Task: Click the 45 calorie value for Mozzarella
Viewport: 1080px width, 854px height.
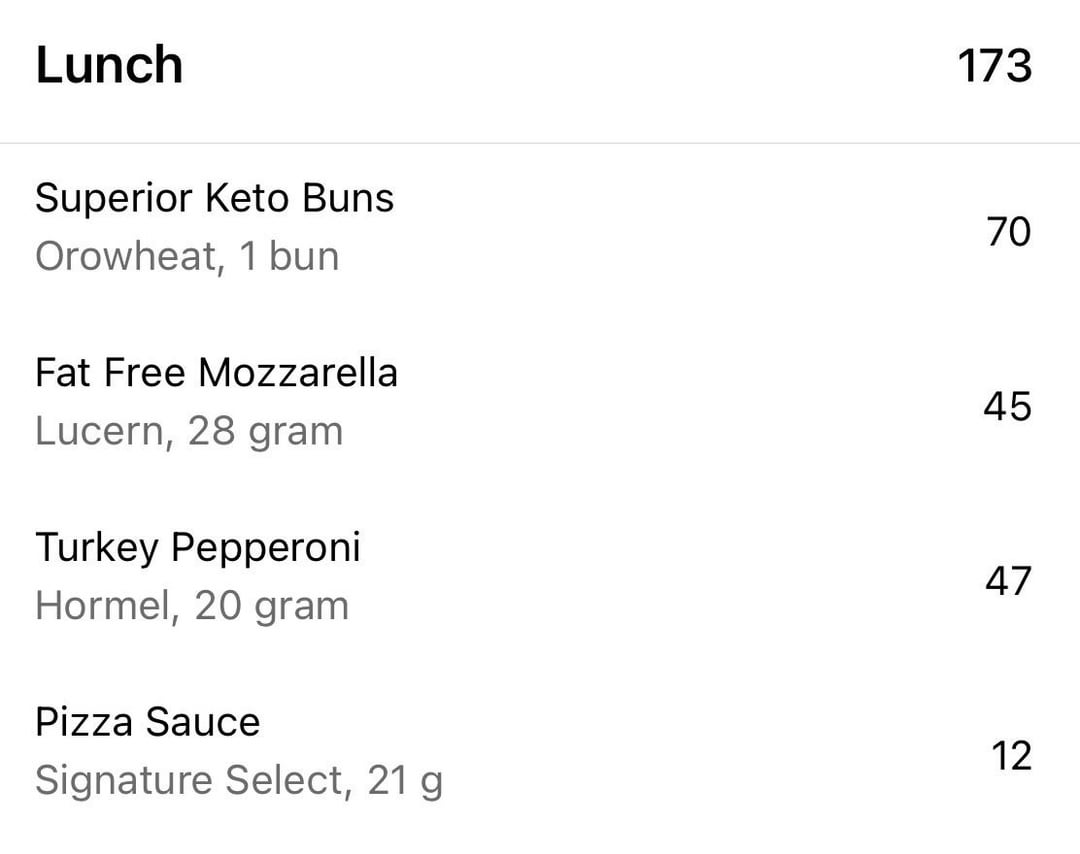Action: (1007, 406)
